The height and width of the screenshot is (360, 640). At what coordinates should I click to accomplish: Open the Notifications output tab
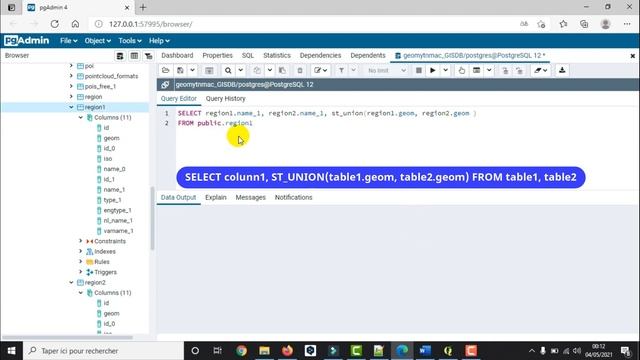[293, 198]
